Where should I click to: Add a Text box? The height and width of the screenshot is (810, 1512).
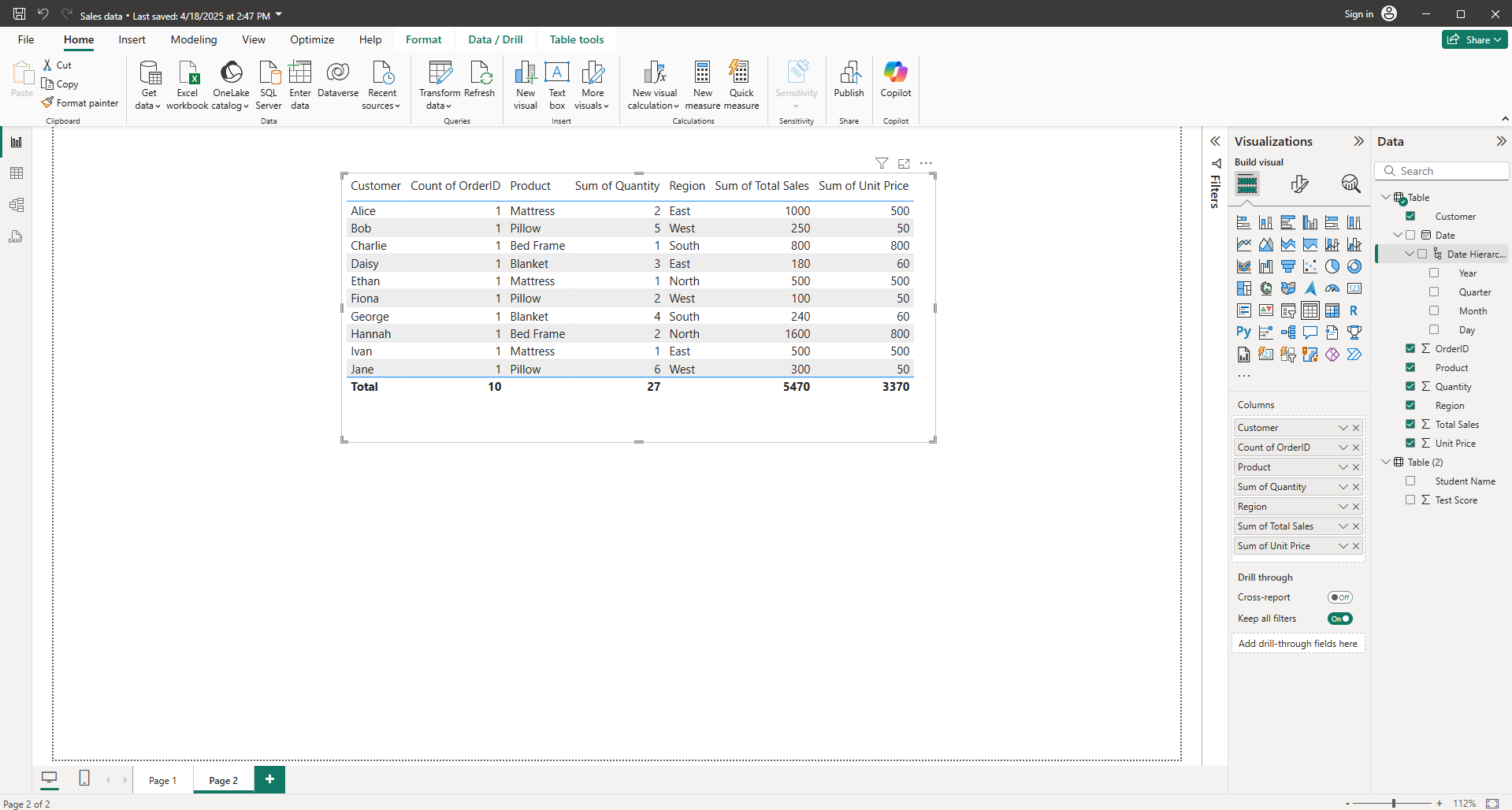coord(557,85)
